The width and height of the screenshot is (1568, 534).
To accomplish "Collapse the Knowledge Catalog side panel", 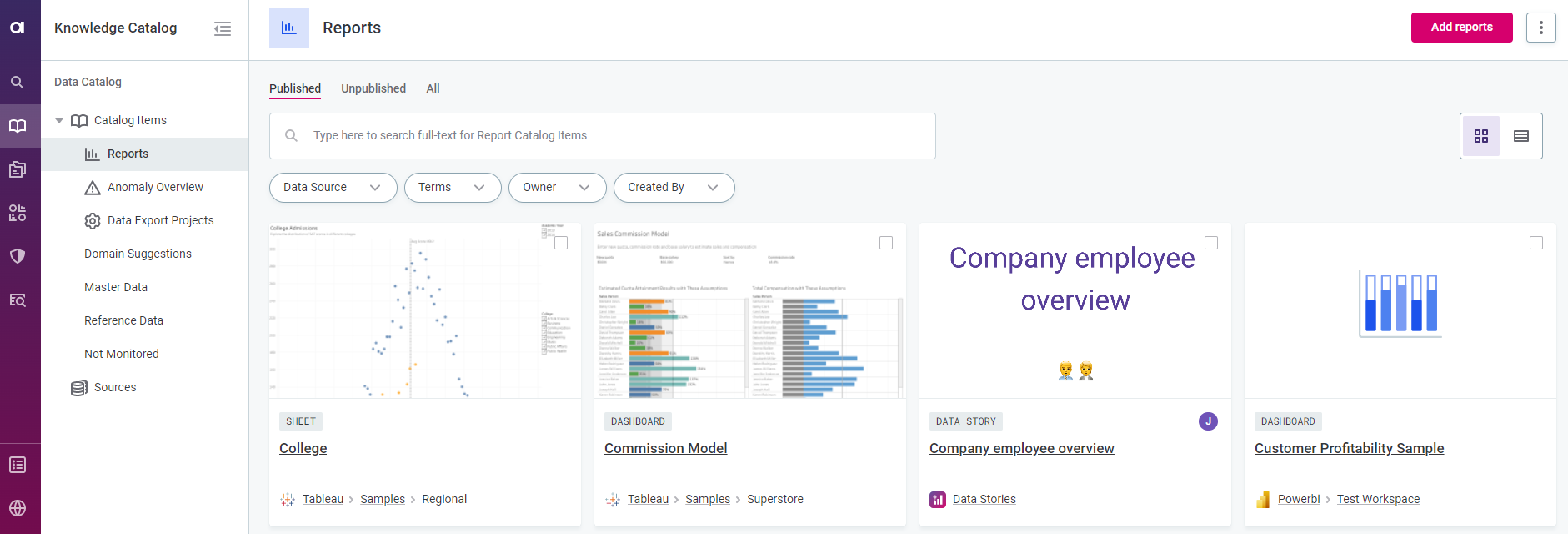I will [x=223, y=28].
